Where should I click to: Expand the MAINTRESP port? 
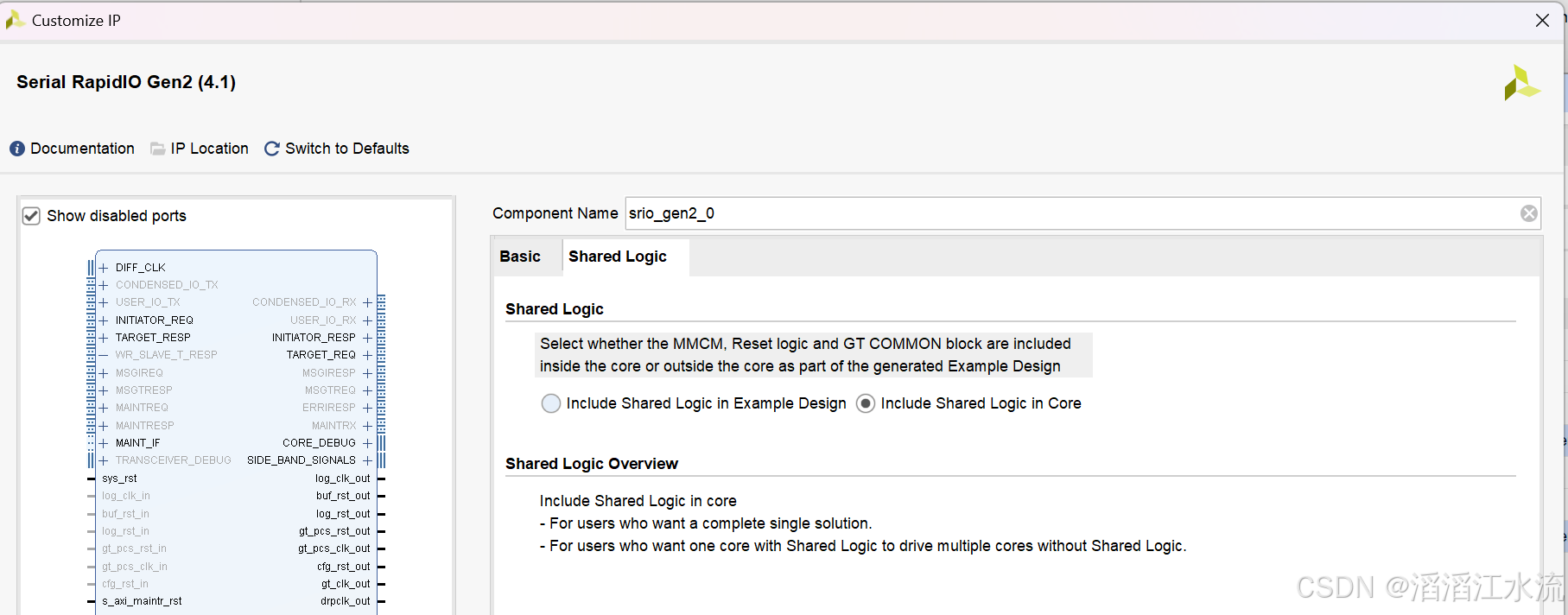point(104,426)
